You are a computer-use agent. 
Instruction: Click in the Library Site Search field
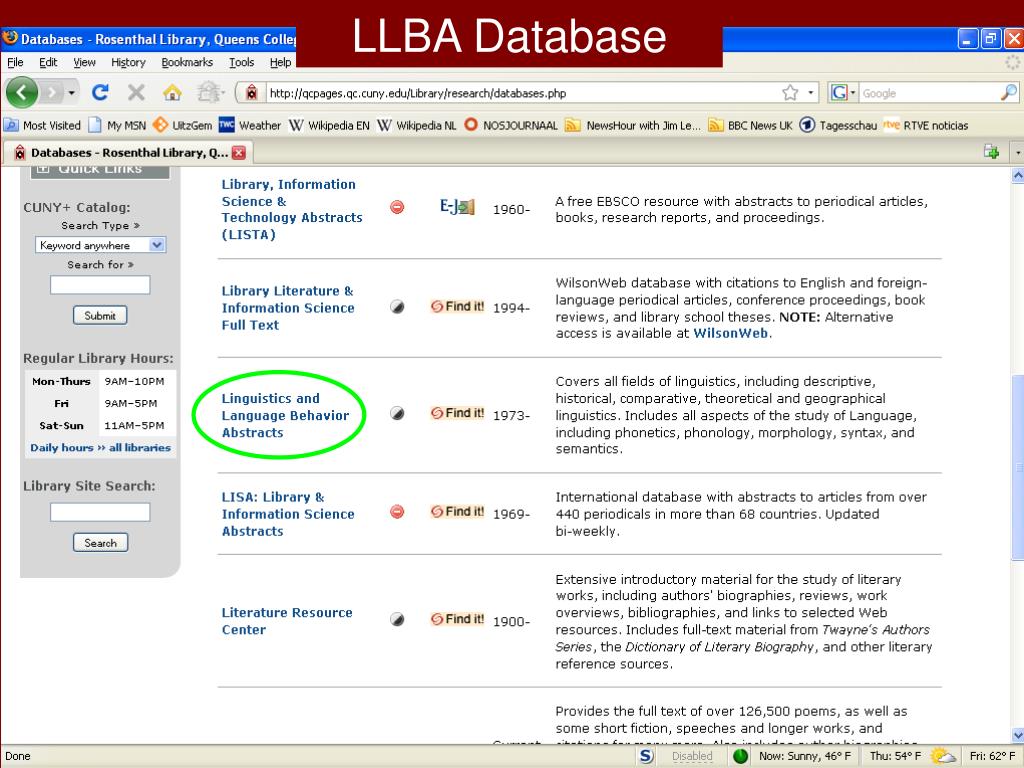click(100, 512)
